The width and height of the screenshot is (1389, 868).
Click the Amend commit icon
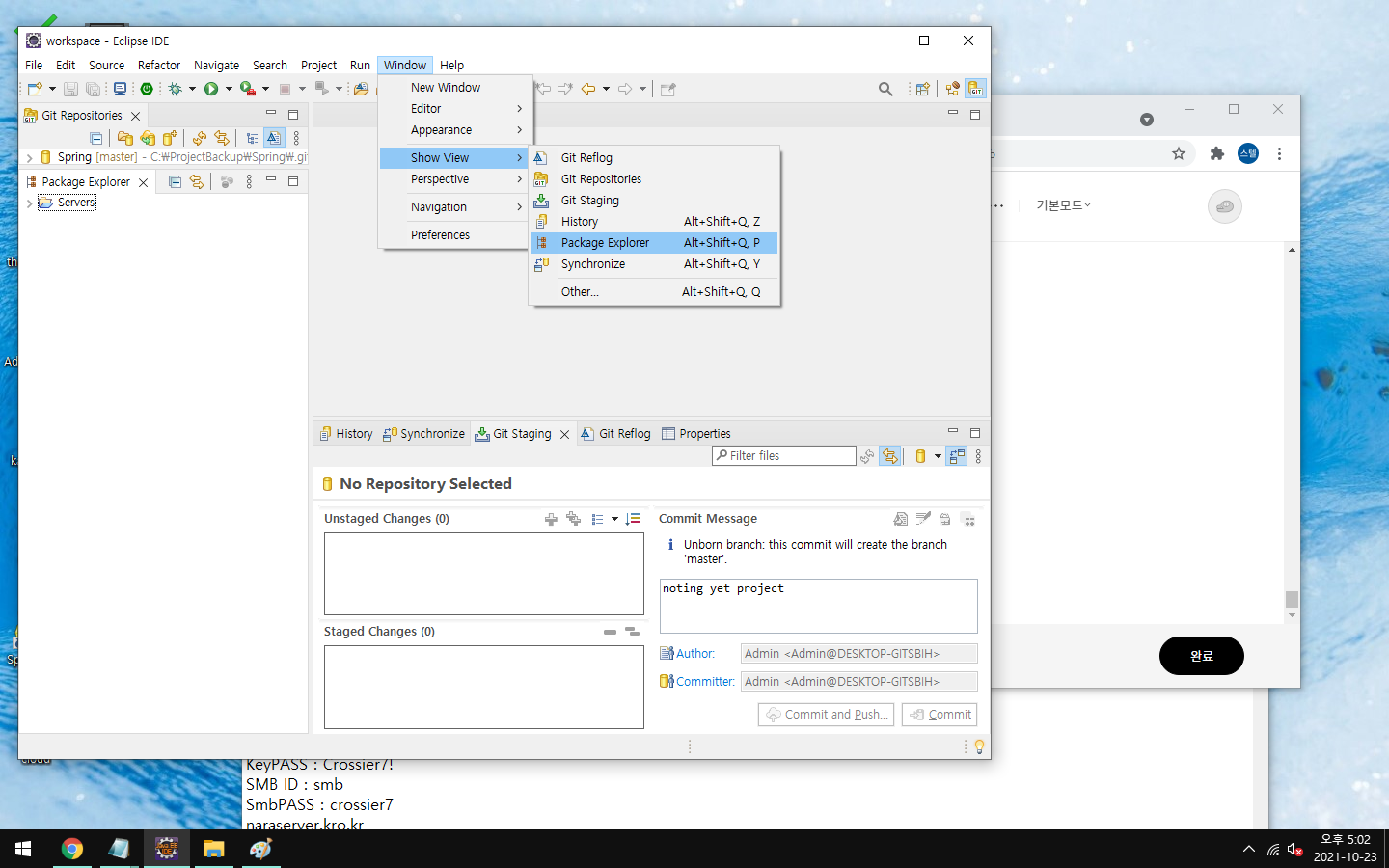(x=900, y=519)
